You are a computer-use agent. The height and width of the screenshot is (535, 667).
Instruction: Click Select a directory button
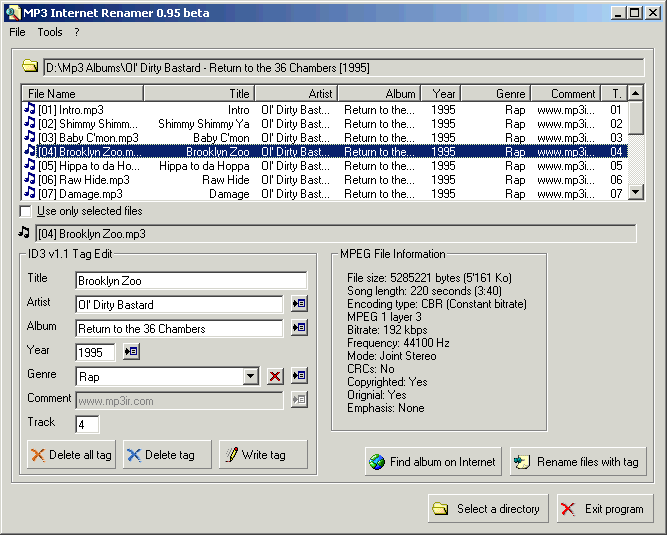[488, 509]
